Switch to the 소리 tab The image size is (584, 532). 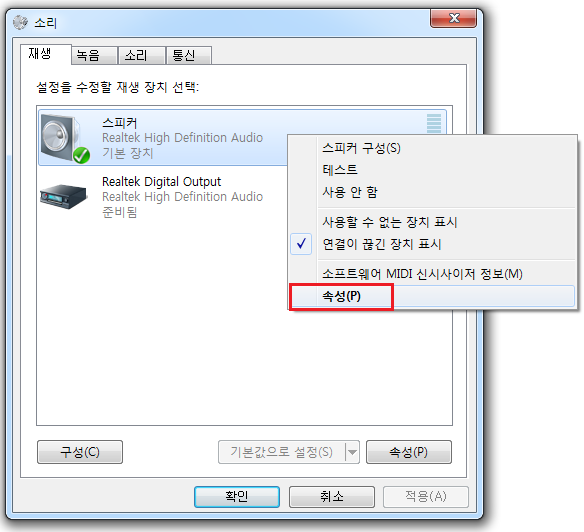[x=142, y=55]
